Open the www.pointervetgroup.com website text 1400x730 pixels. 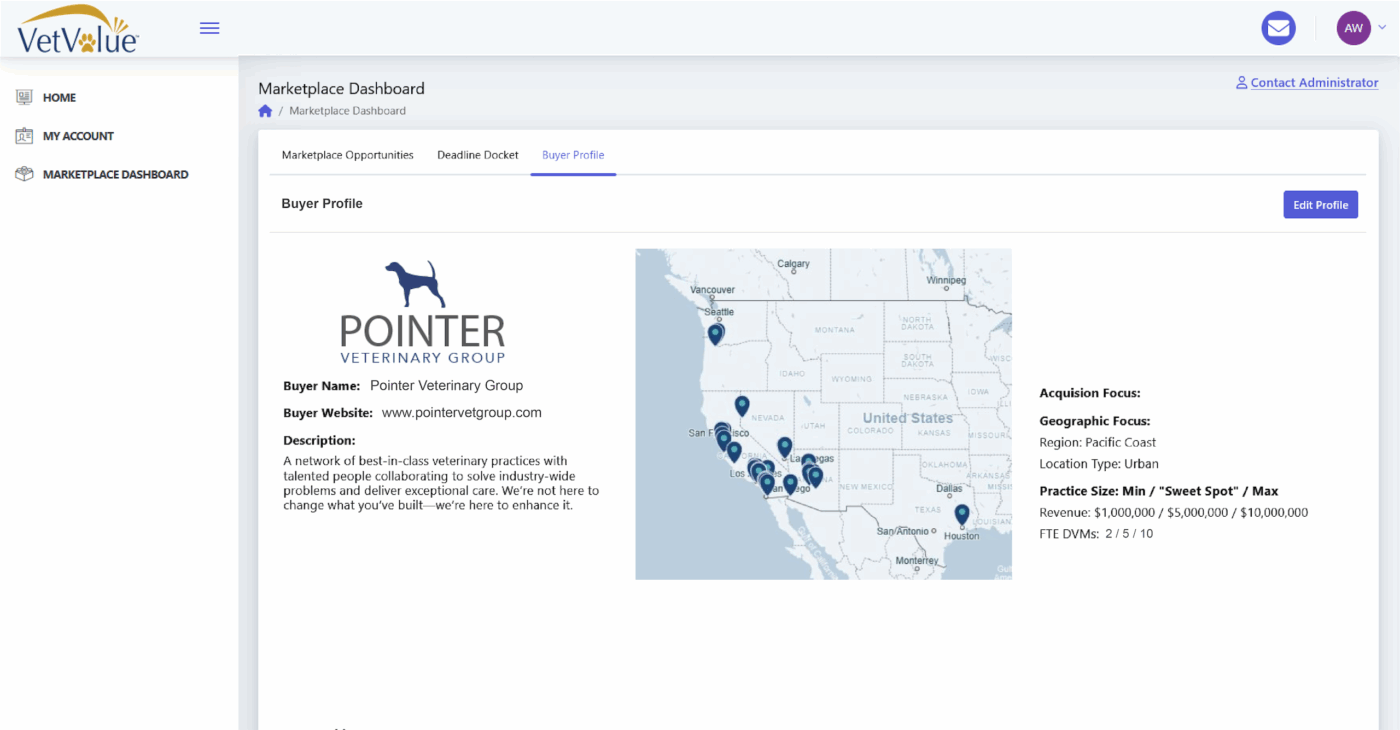coord(461,412)
